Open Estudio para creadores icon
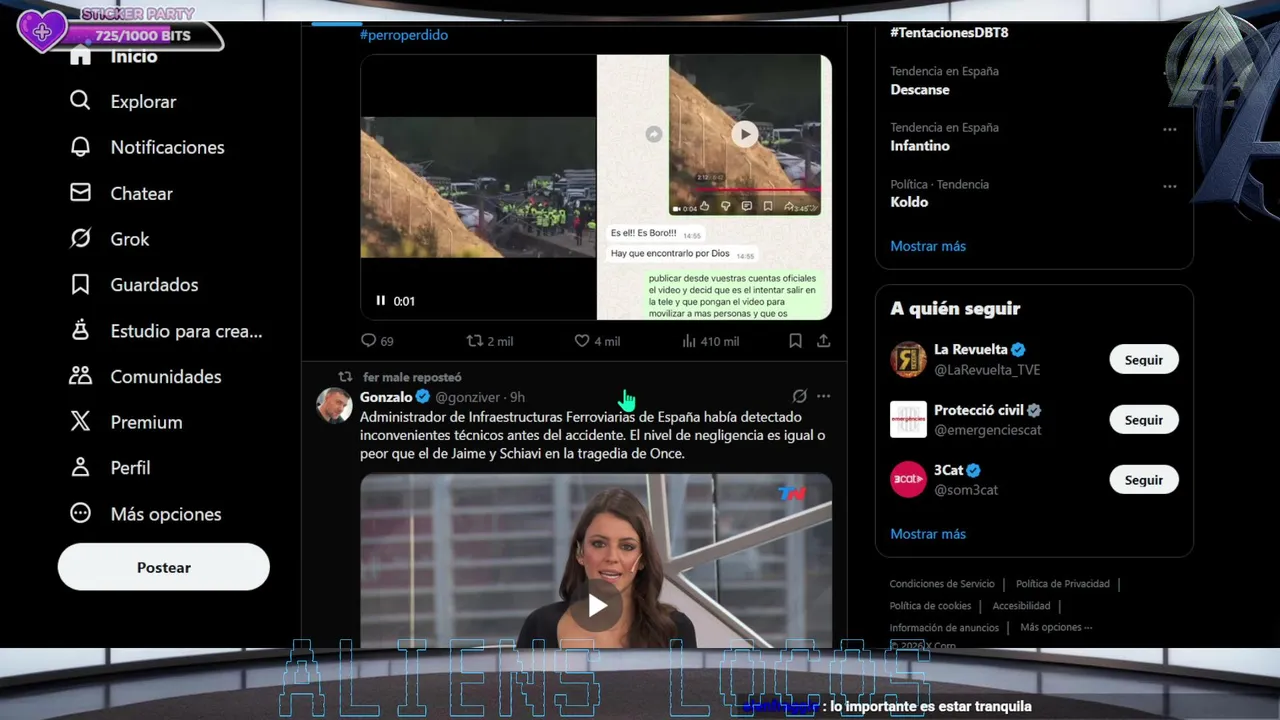This screenshot has width=1280, height=720. click(x=80, y=330)
